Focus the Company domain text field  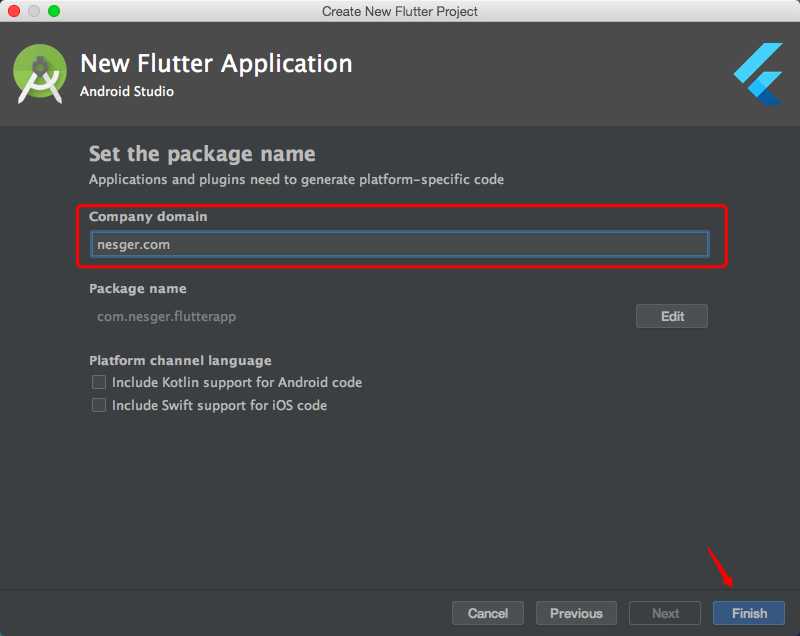click(399, 244)
